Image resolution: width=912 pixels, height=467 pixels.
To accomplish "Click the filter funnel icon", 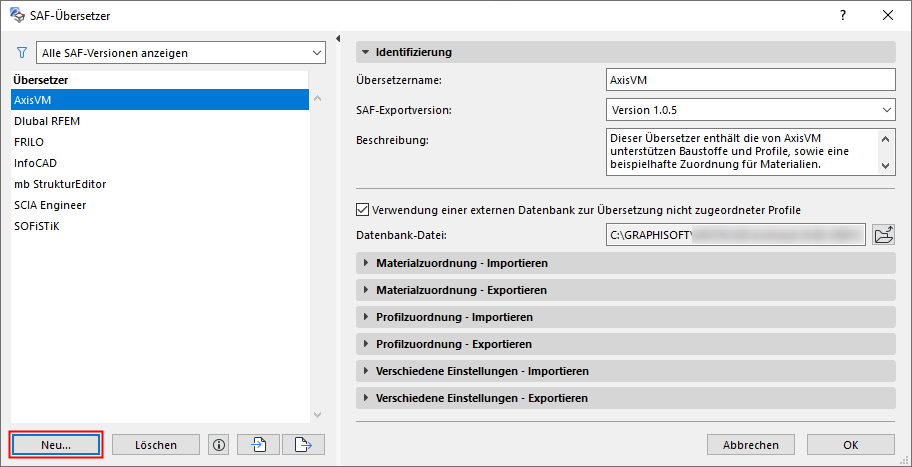I will pyautogui.click(x=22, y=53).
